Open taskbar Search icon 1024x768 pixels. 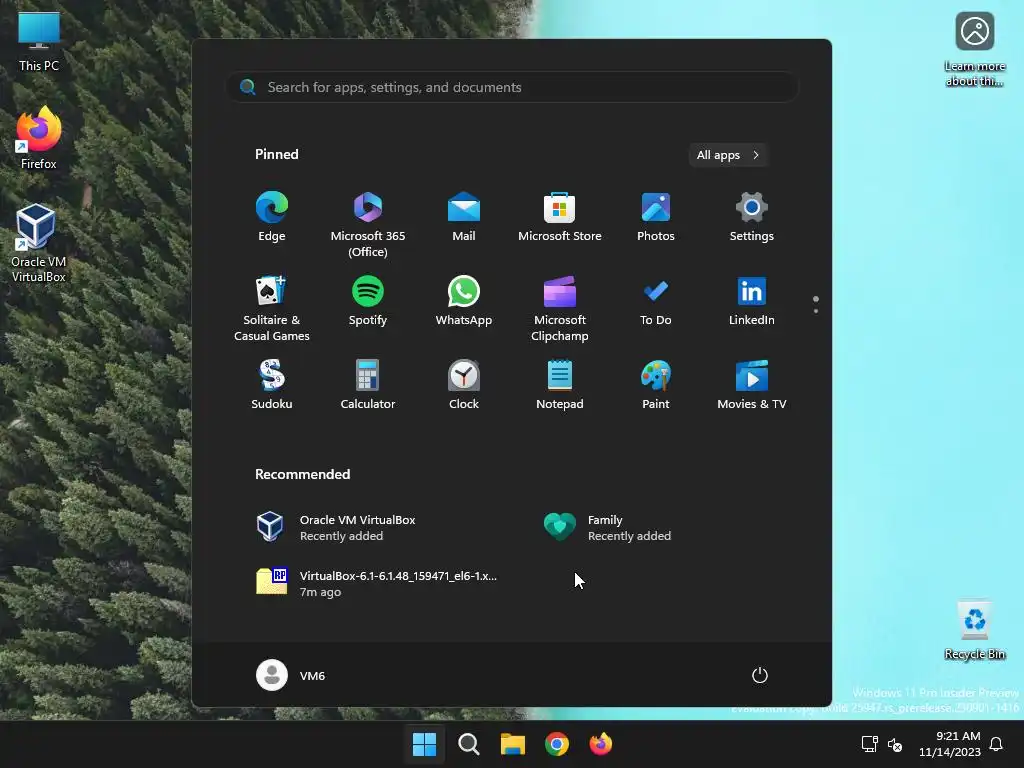click(468, 744)
